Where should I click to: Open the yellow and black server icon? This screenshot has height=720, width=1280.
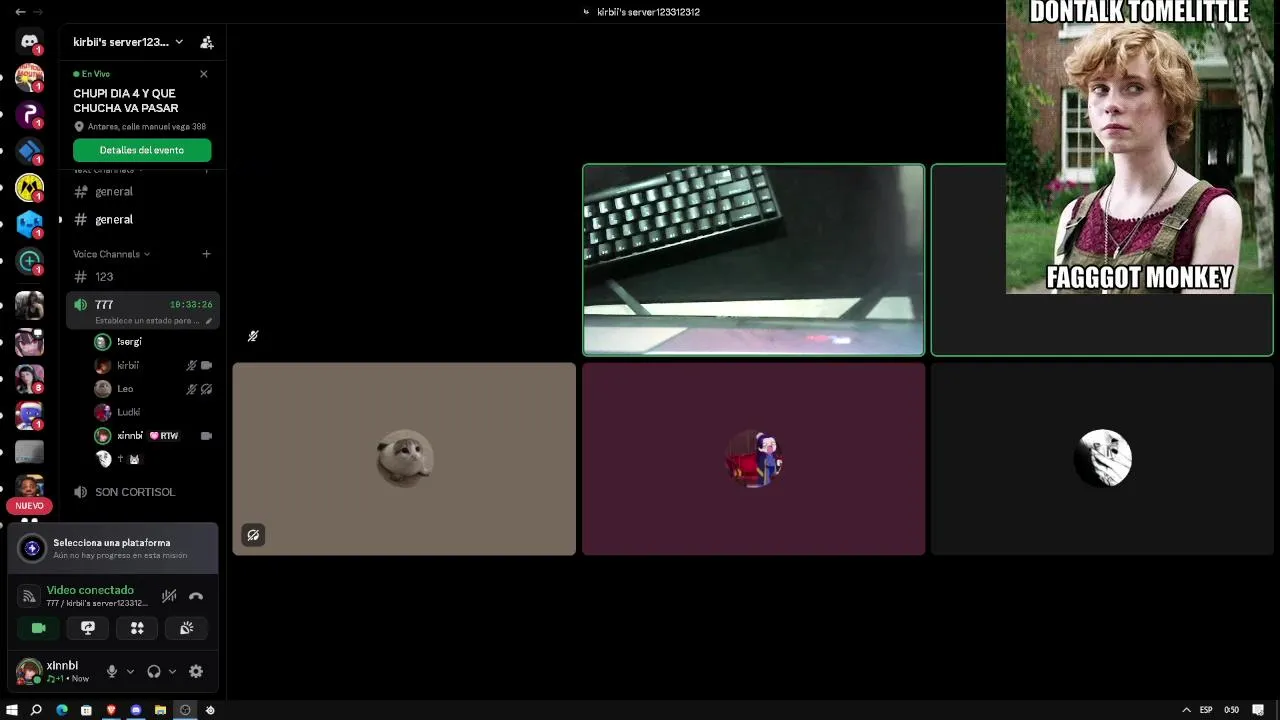click(x=29, y=188)
